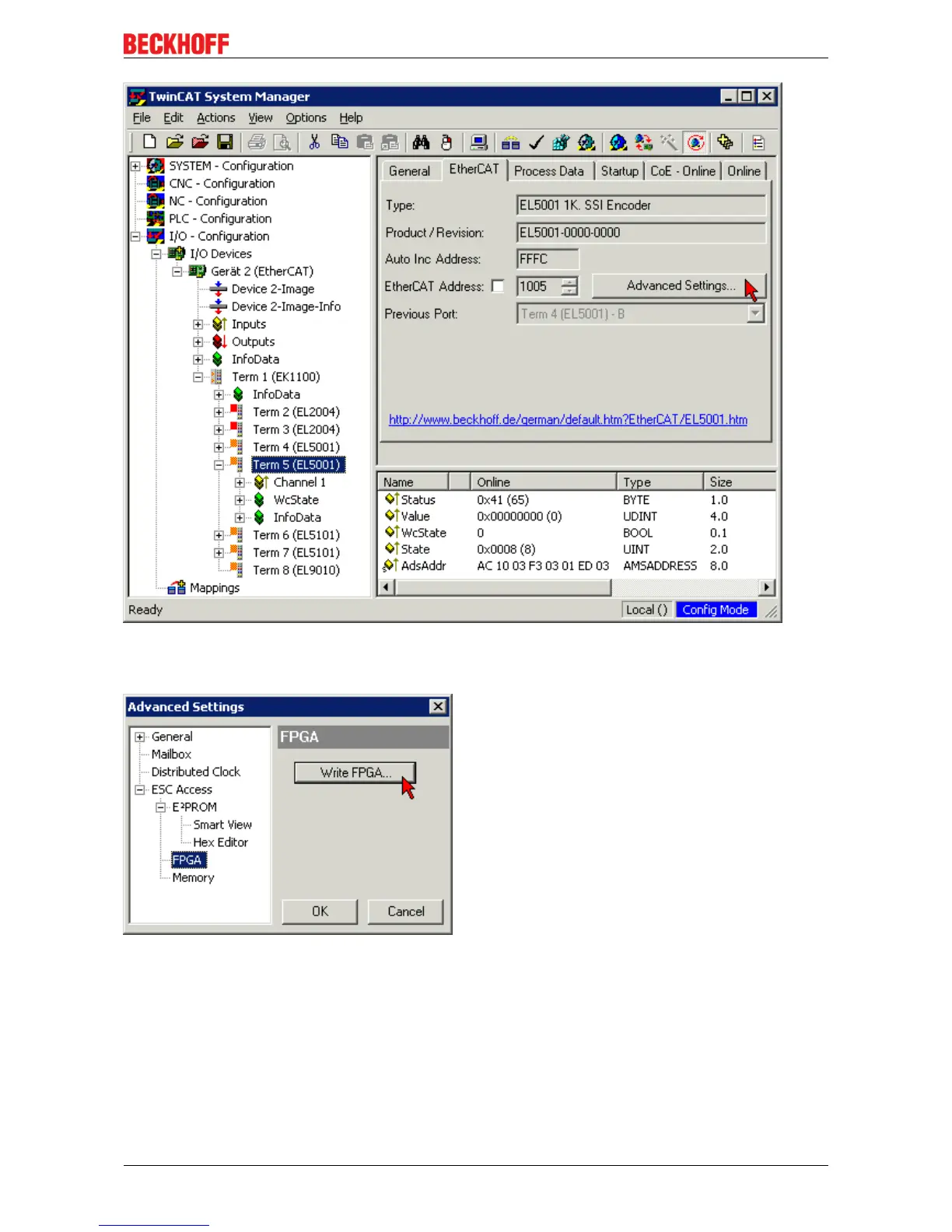Select Hex Editor in the Advanced Settings tree

[220, 842]
